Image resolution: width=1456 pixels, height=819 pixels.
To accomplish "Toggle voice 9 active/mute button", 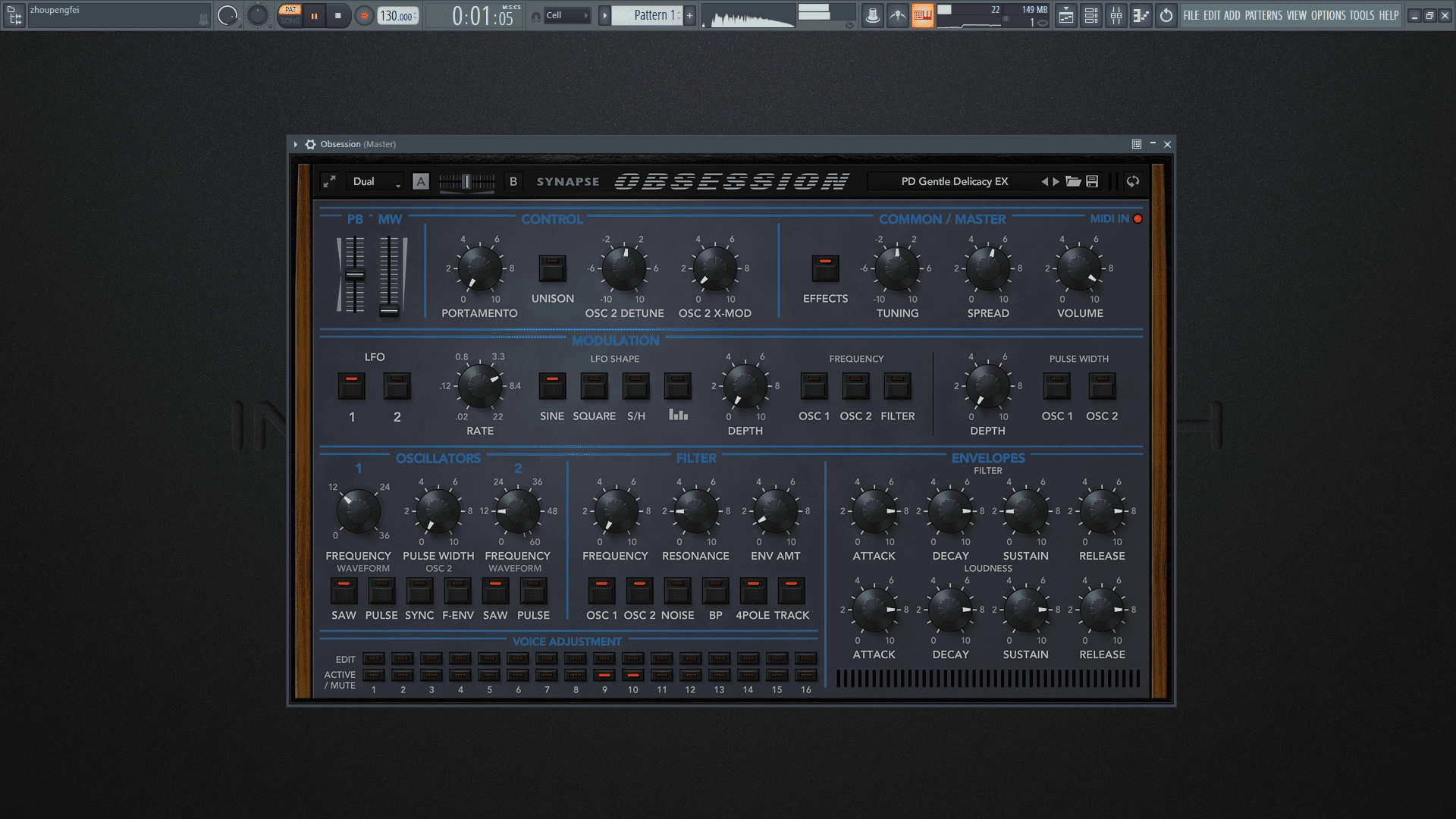I will (x=604, y=675).
